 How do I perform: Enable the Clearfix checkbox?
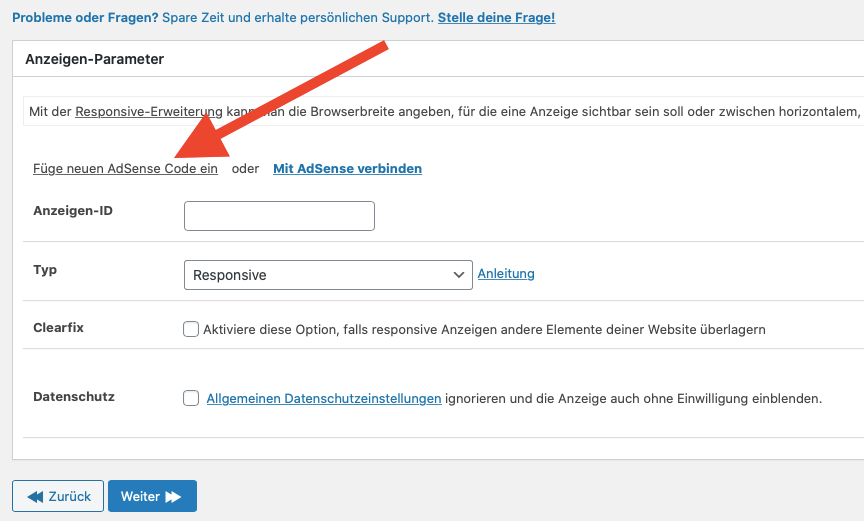191,329
